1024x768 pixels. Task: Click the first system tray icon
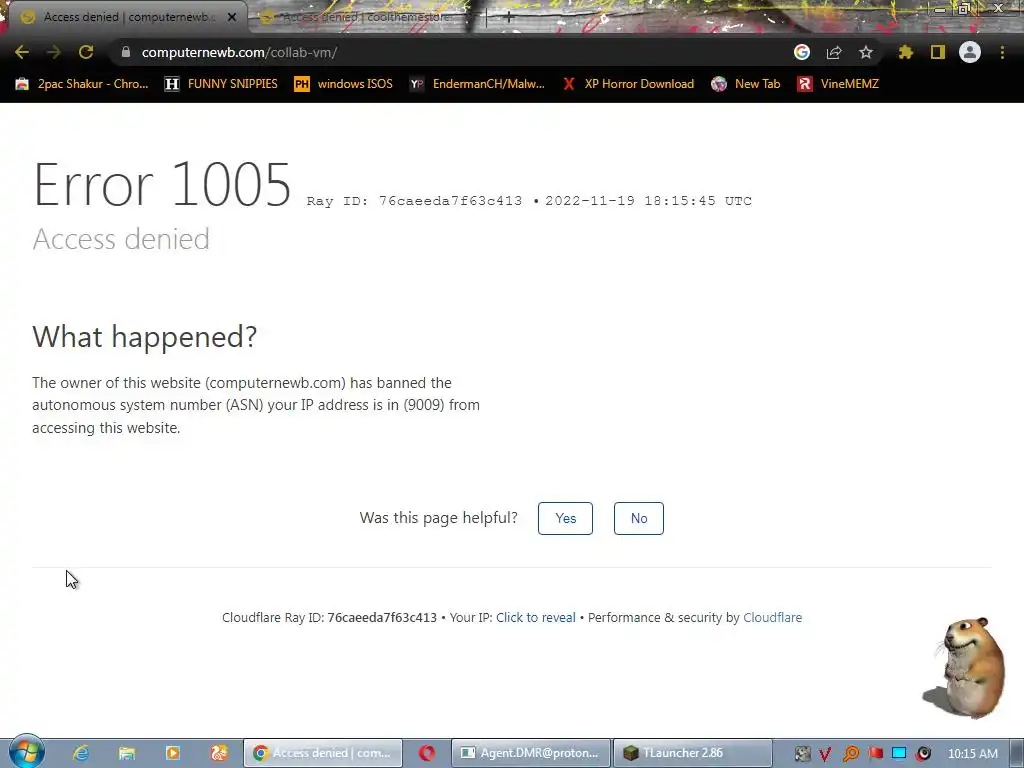pyautogui.click(x=803, y=754)
